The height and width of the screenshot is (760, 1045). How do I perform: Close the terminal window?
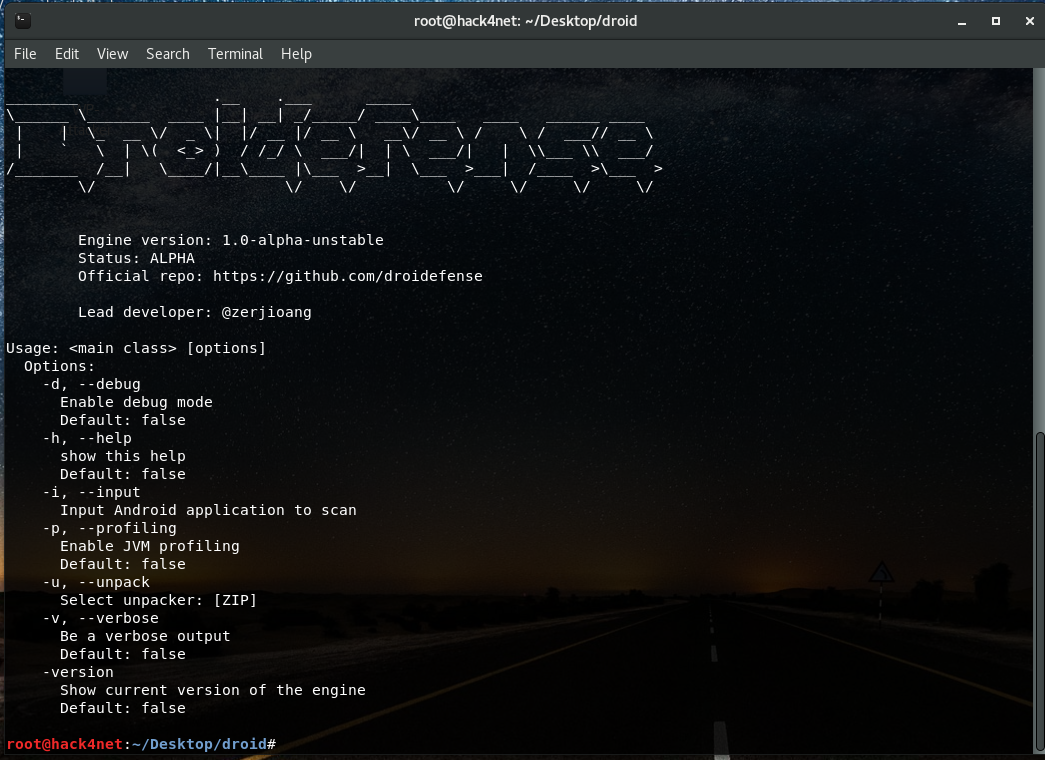pyautogui.click(x=1030, y=21)
